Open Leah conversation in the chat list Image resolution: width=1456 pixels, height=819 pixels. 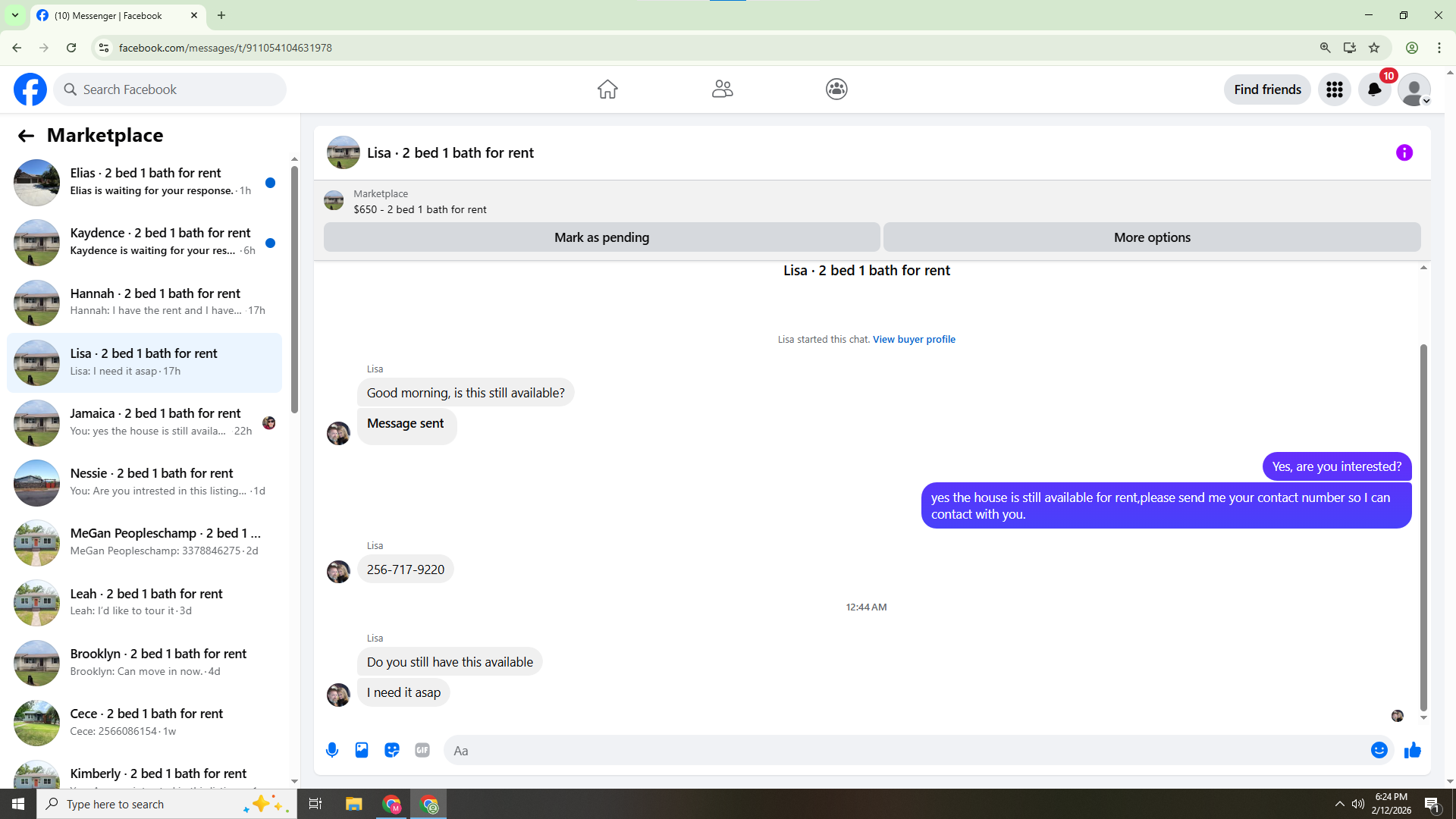coord(144,603)
